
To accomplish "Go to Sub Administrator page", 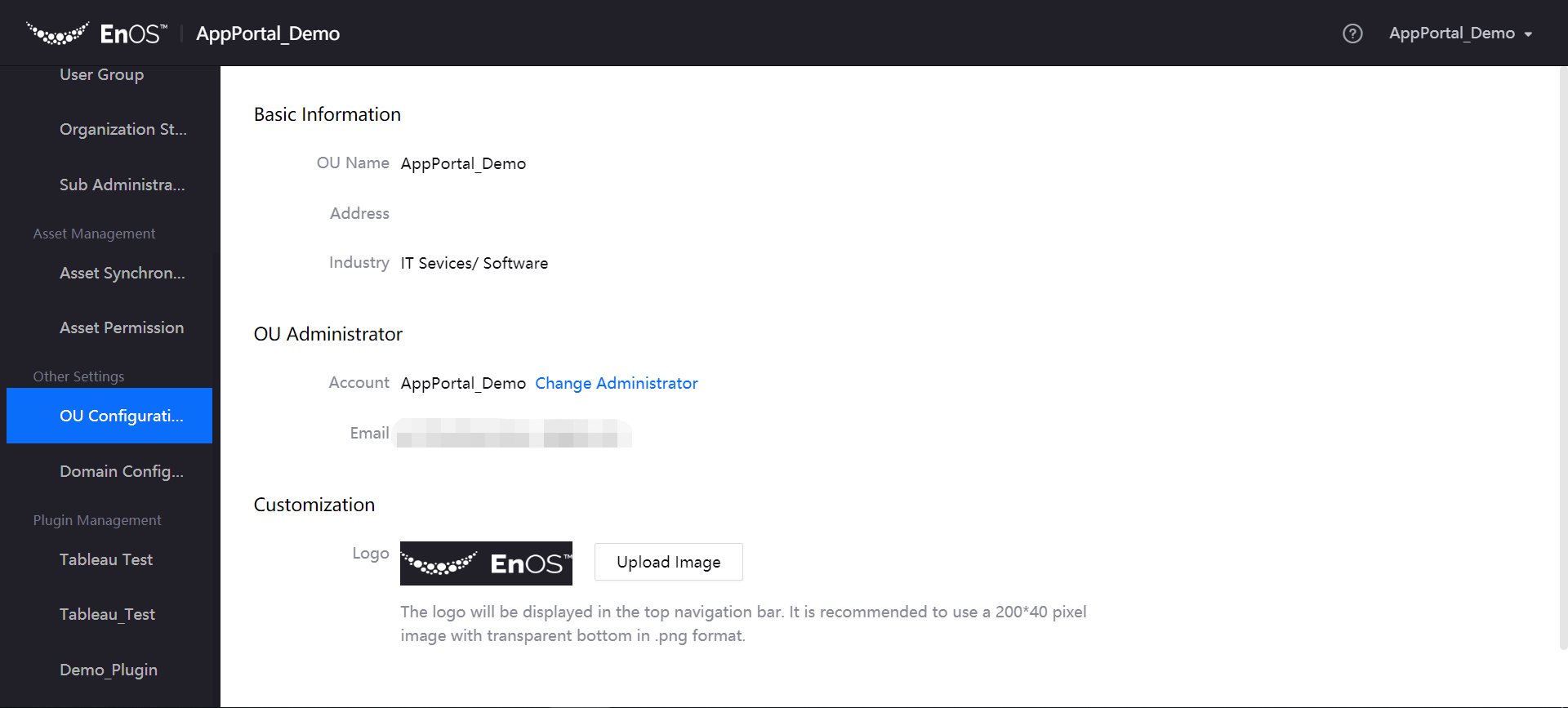I will pos(122,185).
